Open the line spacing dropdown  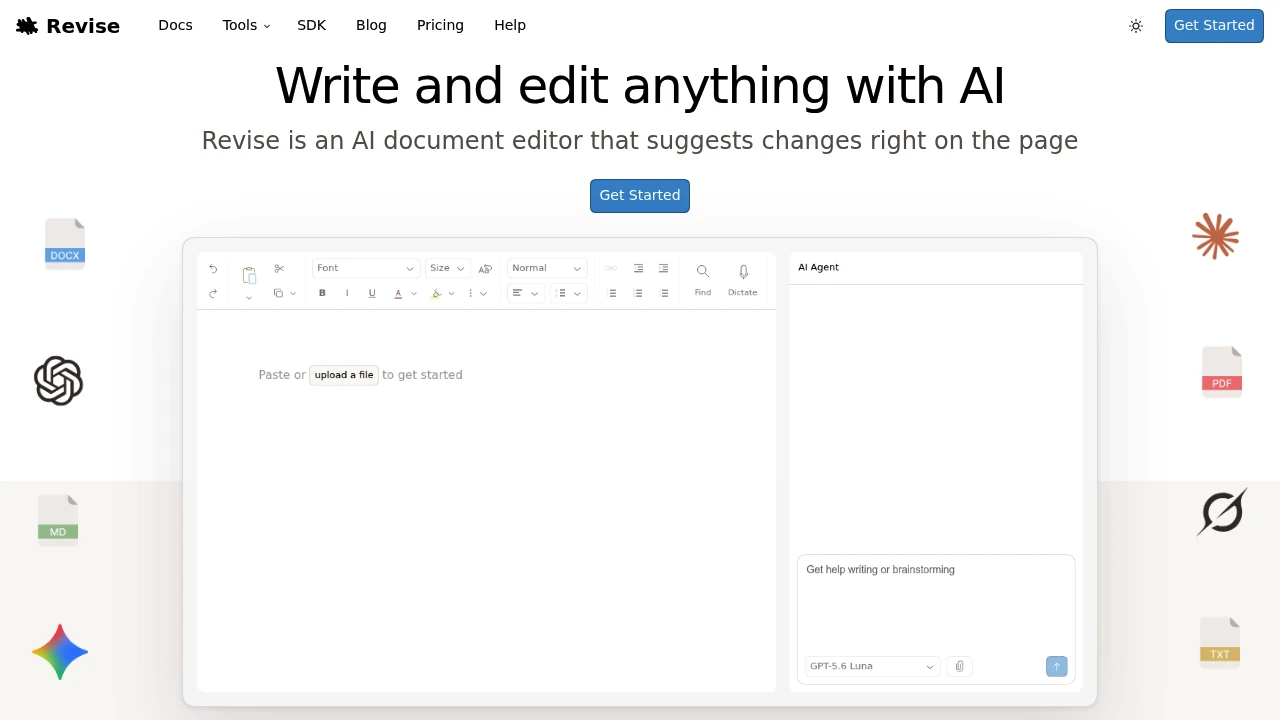point(568,293)
